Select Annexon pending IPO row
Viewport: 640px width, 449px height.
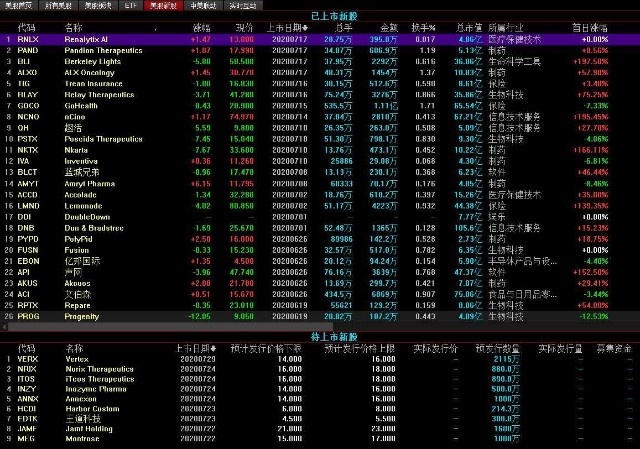320,399
